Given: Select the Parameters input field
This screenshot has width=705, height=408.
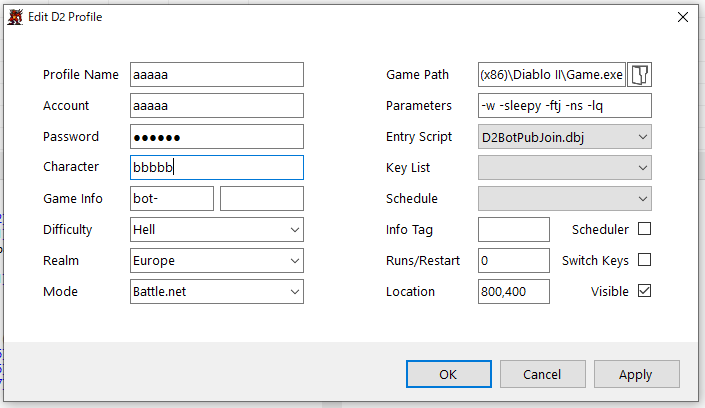Looking at the screenshot, I should tap(565, 106).
